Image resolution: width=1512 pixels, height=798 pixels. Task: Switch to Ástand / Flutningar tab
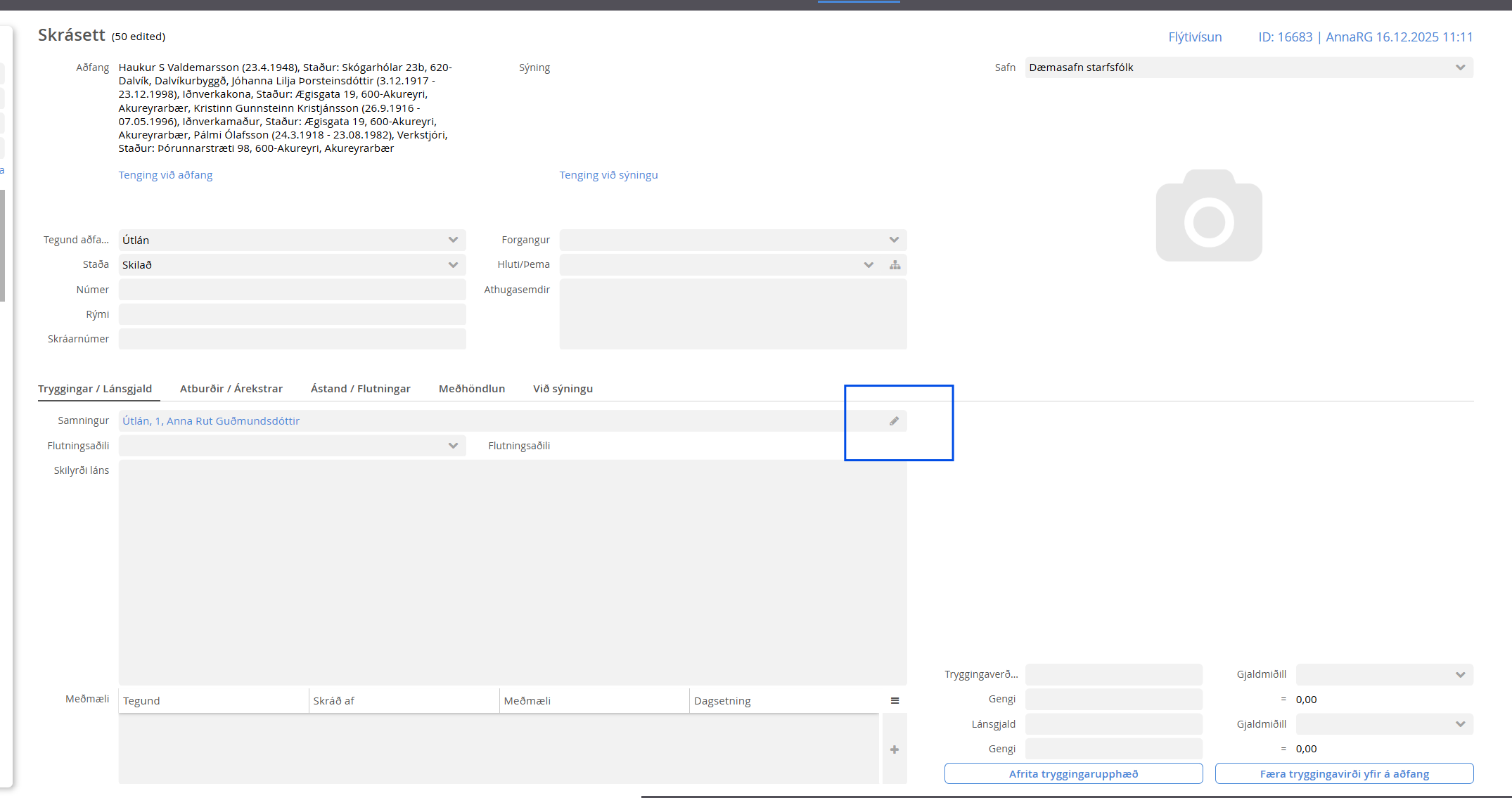click(x=360, y=389)
